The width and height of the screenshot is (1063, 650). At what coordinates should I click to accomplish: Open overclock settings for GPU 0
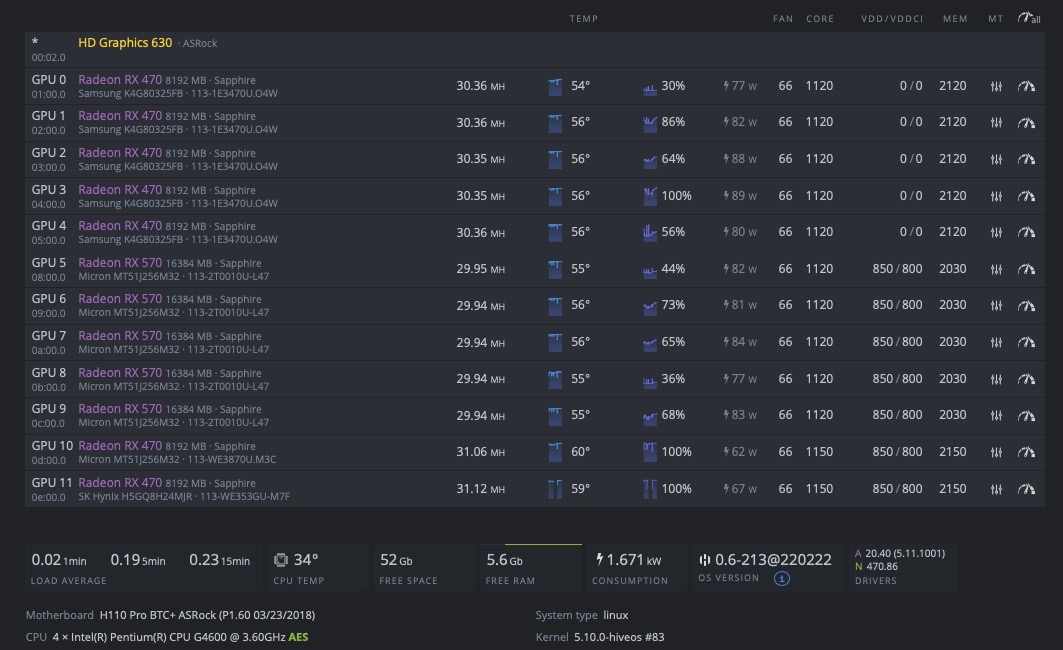pos(997,86)
